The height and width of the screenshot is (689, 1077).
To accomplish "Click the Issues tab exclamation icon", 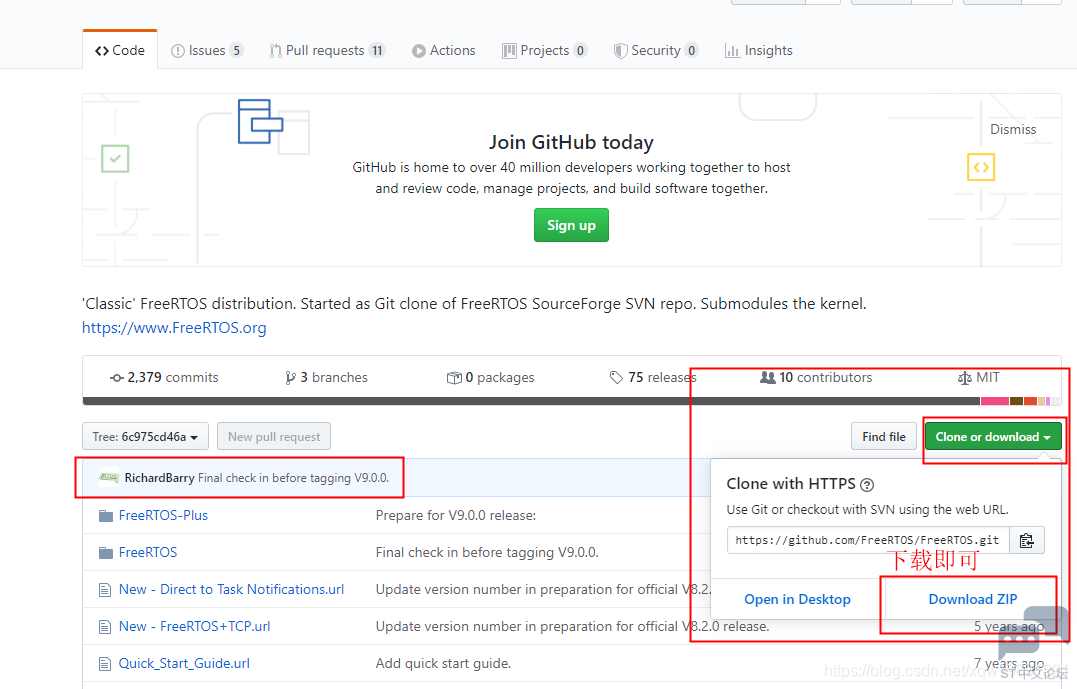I will [x=177, y=51].
